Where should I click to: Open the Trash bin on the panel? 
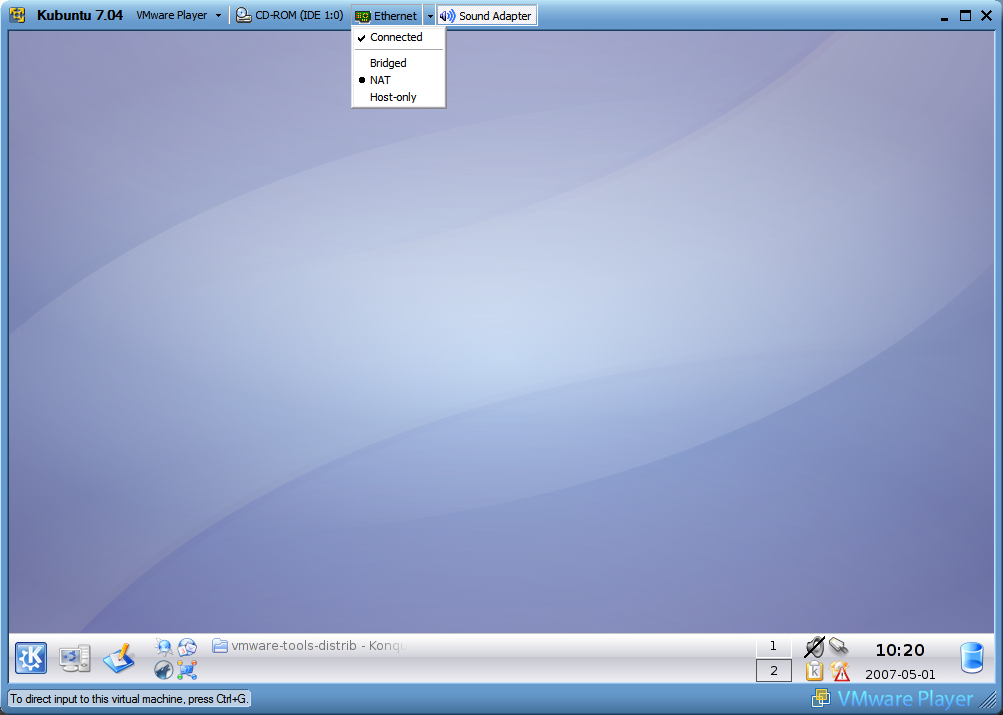click(972, 658)
